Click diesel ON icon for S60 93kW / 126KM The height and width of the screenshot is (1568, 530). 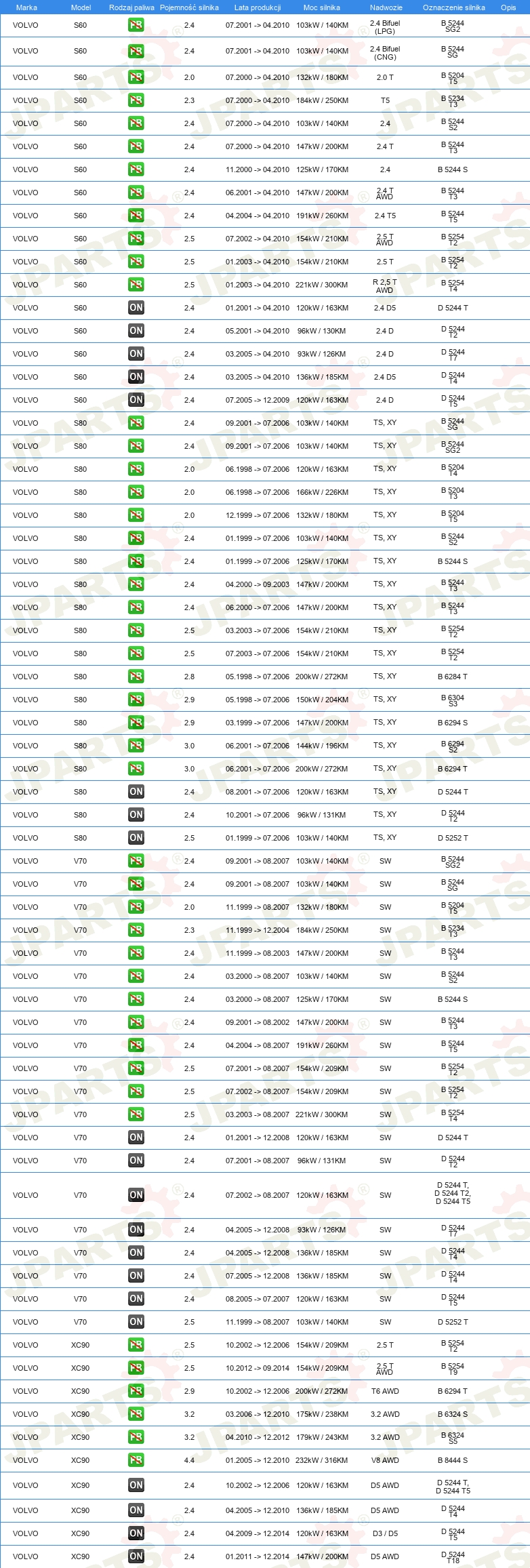(136, 354)
